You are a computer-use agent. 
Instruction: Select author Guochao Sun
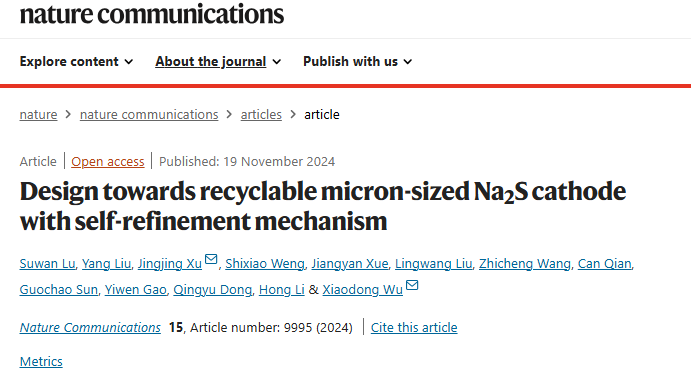pos(59,289)
